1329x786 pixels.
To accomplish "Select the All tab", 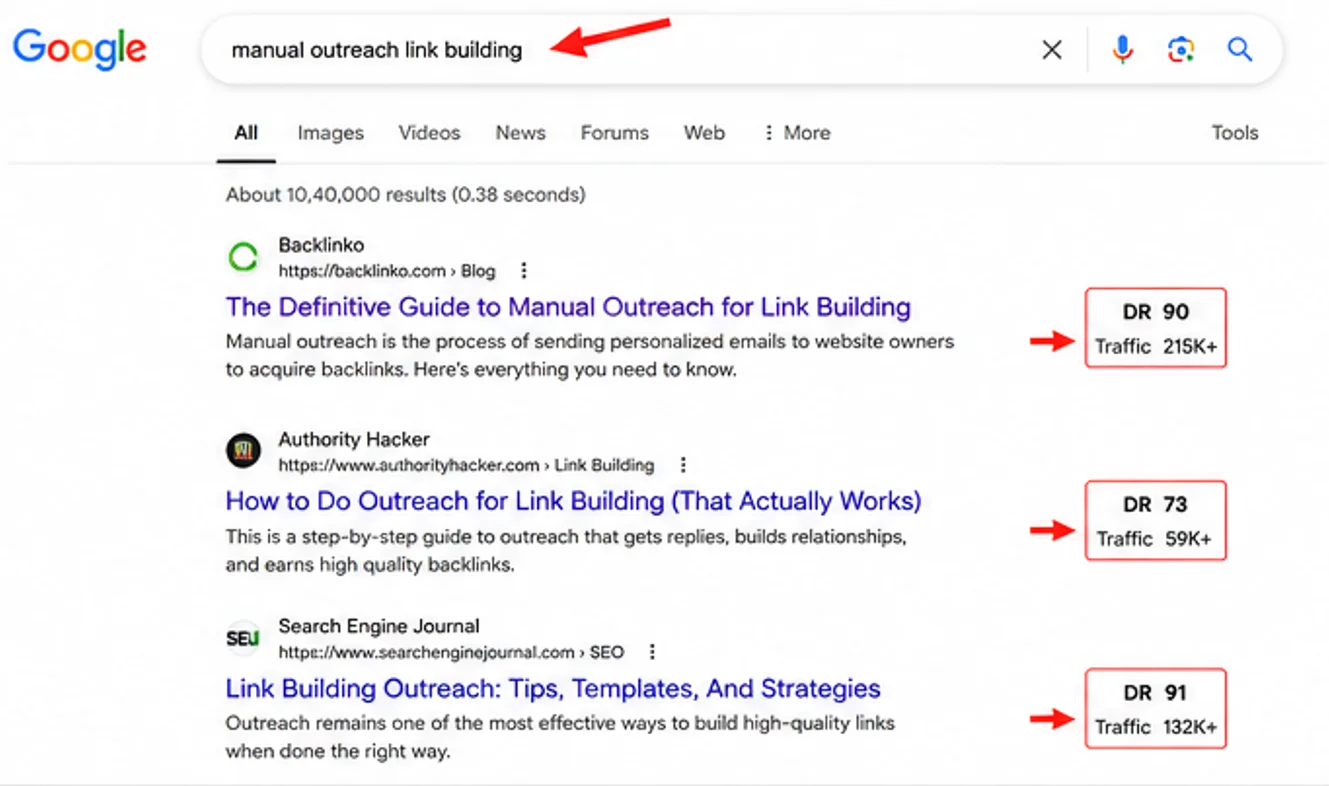I will 246,133.
